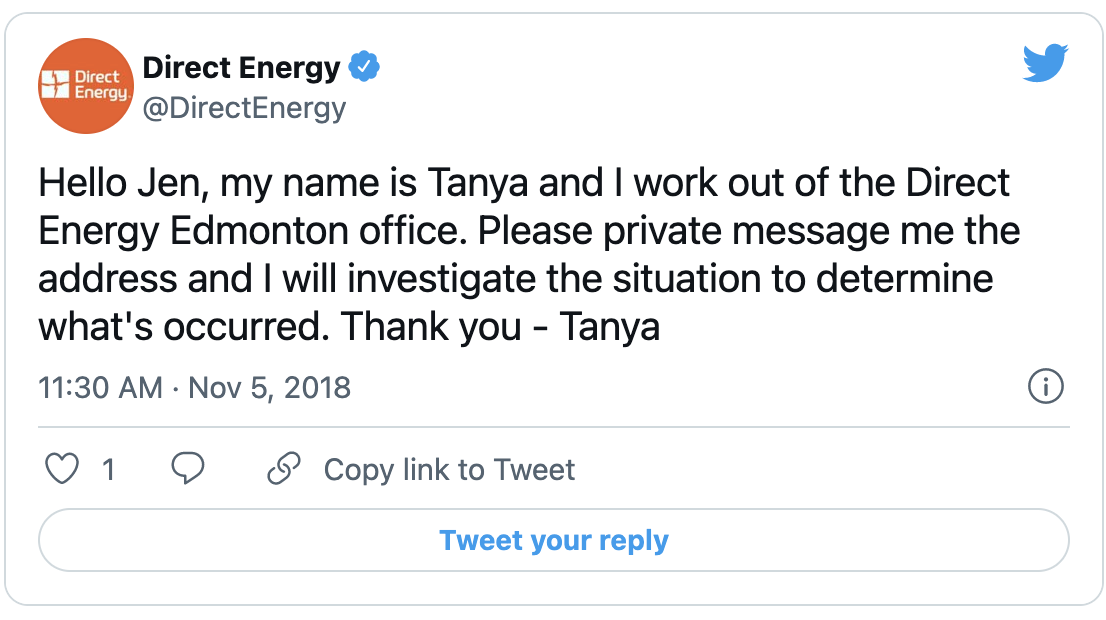Like the tweet with the heart icon
The width and height of the screenshot is (1106, 620).
click(x=63, y=468)
